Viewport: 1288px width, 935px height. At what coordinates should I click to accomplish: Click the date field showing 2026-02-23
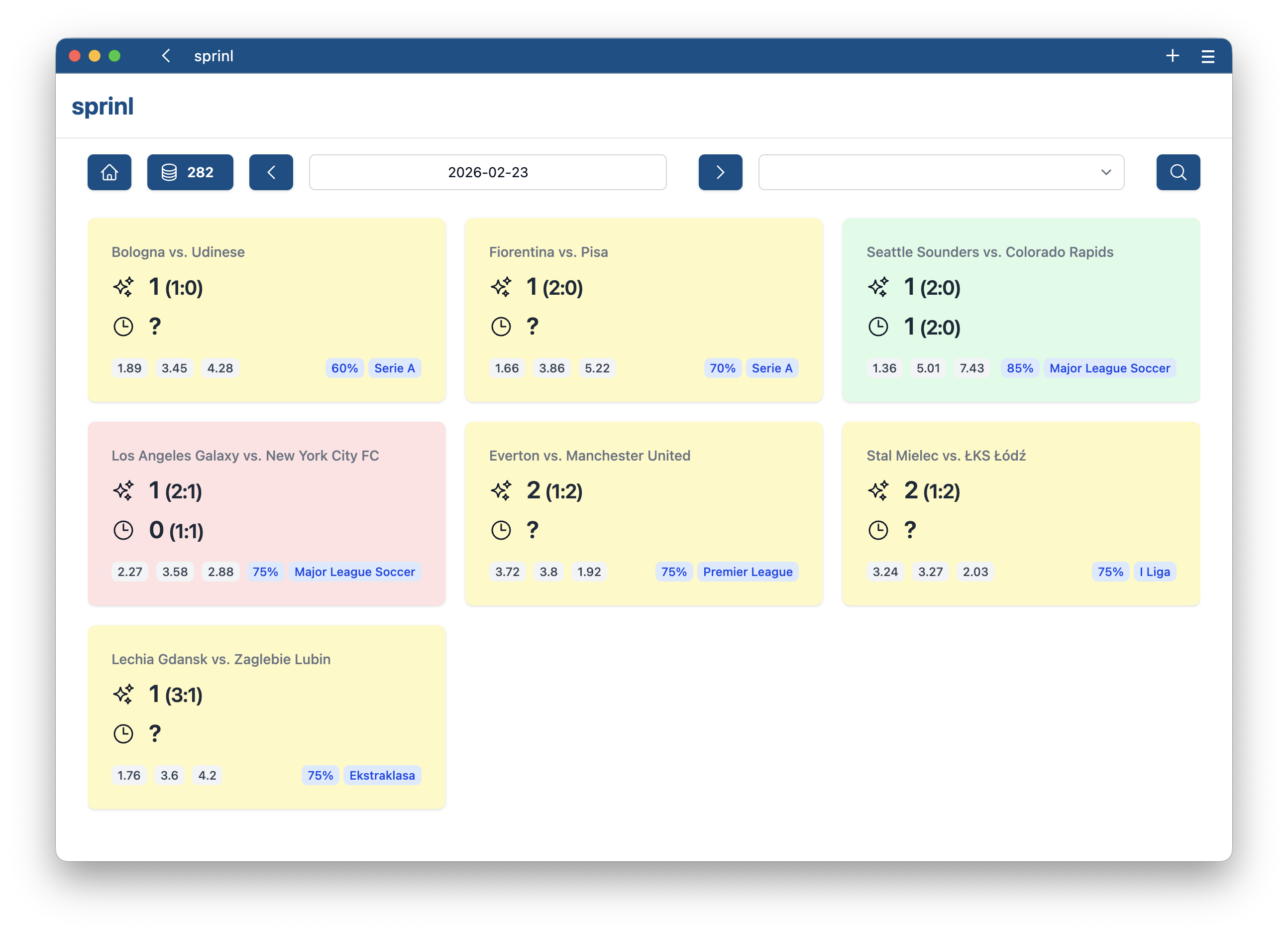click(x=487, y=172)
